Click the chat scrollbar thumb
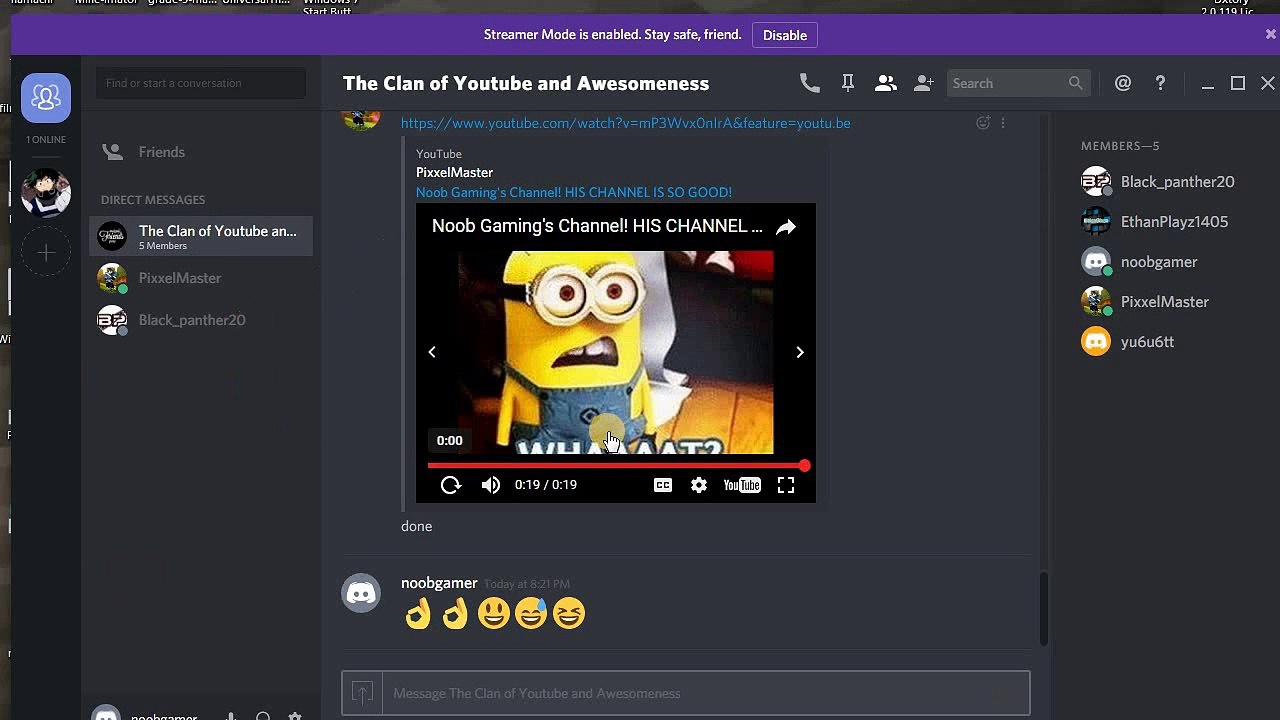The width and height of the screenshot is (1280, 720). pyautogui.click(x=1044, y=609)
